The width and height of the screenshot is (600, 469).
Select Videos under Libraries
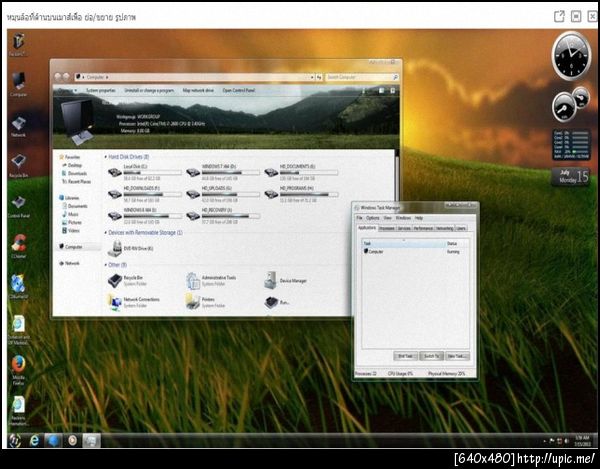click(x=71, y=231)
